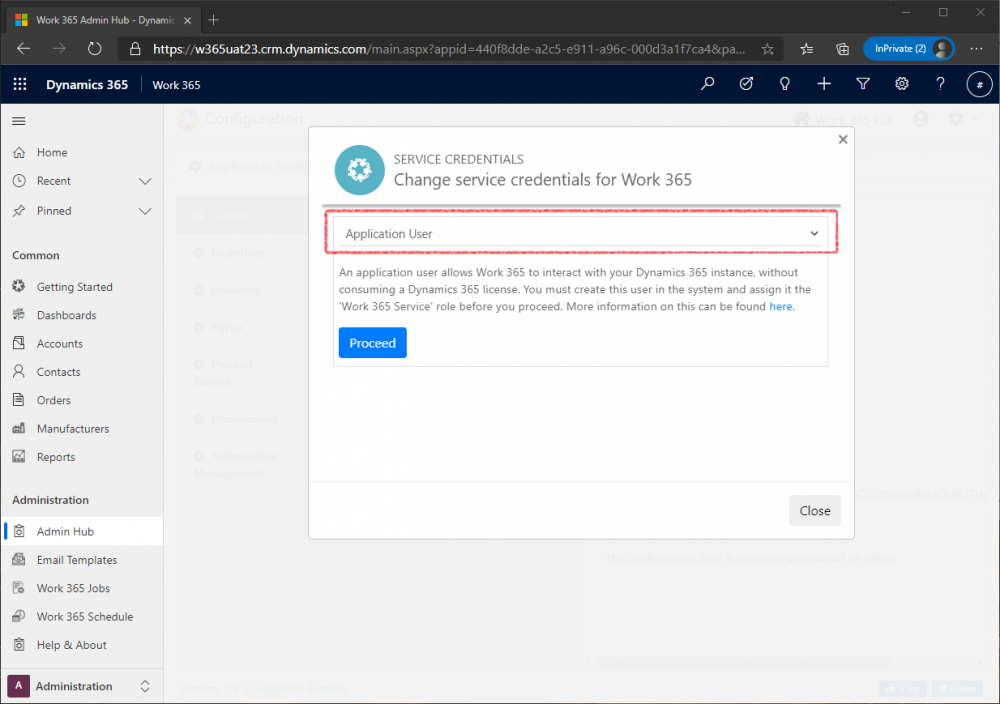Viewport: 1000px width, 704px height.
Task: Open the settings gear in header
Action: tap(902, 84)
